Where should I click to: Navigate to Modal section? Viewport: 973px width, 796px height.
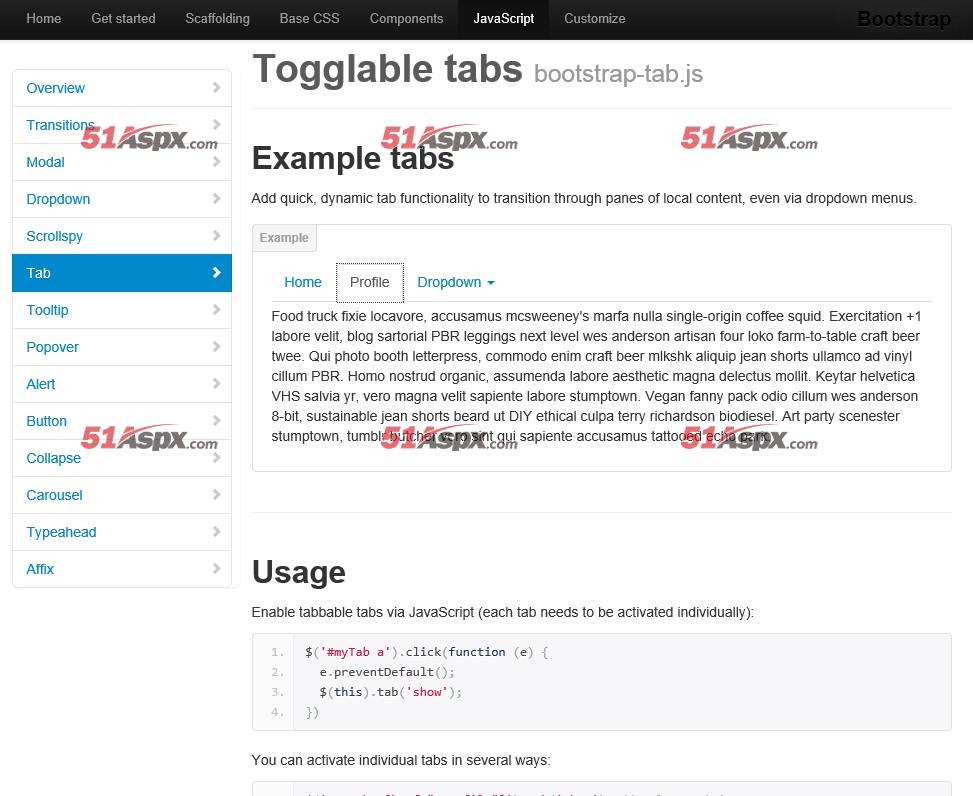click(x=122, y=162)
